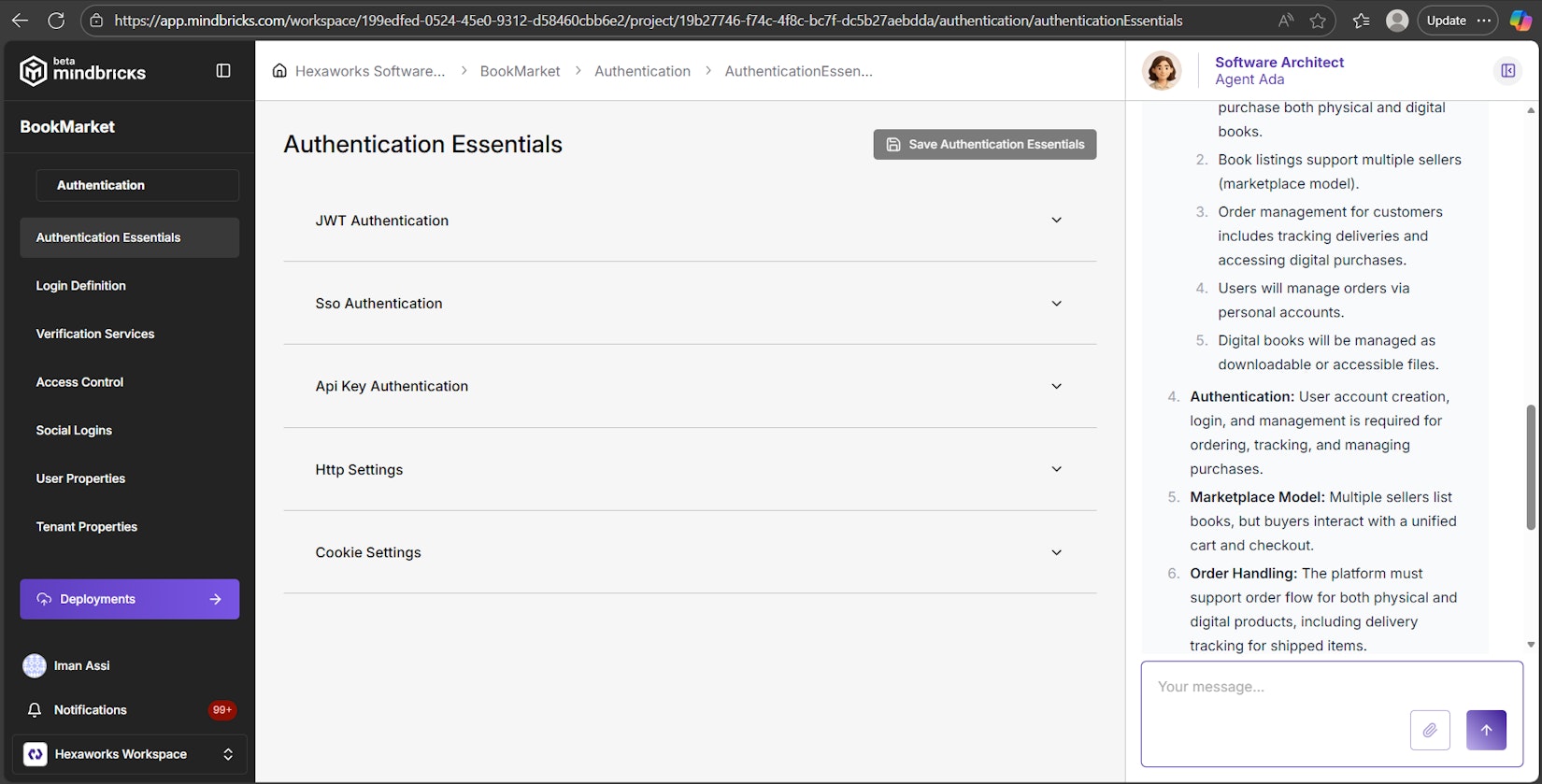The image size is (1542, 784).
Task: Click Save Authentication Essentials button
Action: click(x=984, y=144)
